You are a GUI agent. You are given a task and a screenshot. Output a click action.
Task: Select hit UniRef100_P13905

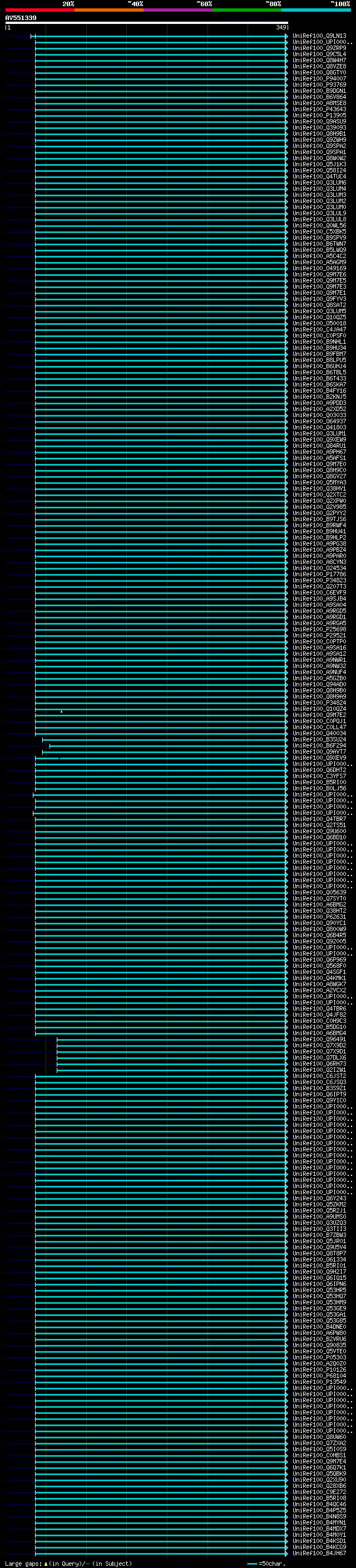point(319,116)
